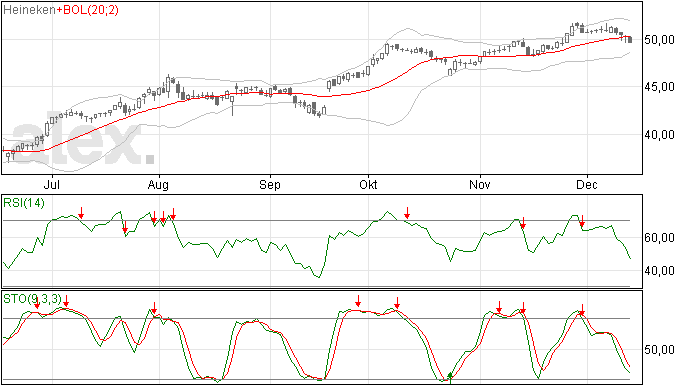Click the Sep month label
Viewport: 690px width, 387px height.
(x=270, y=184)
